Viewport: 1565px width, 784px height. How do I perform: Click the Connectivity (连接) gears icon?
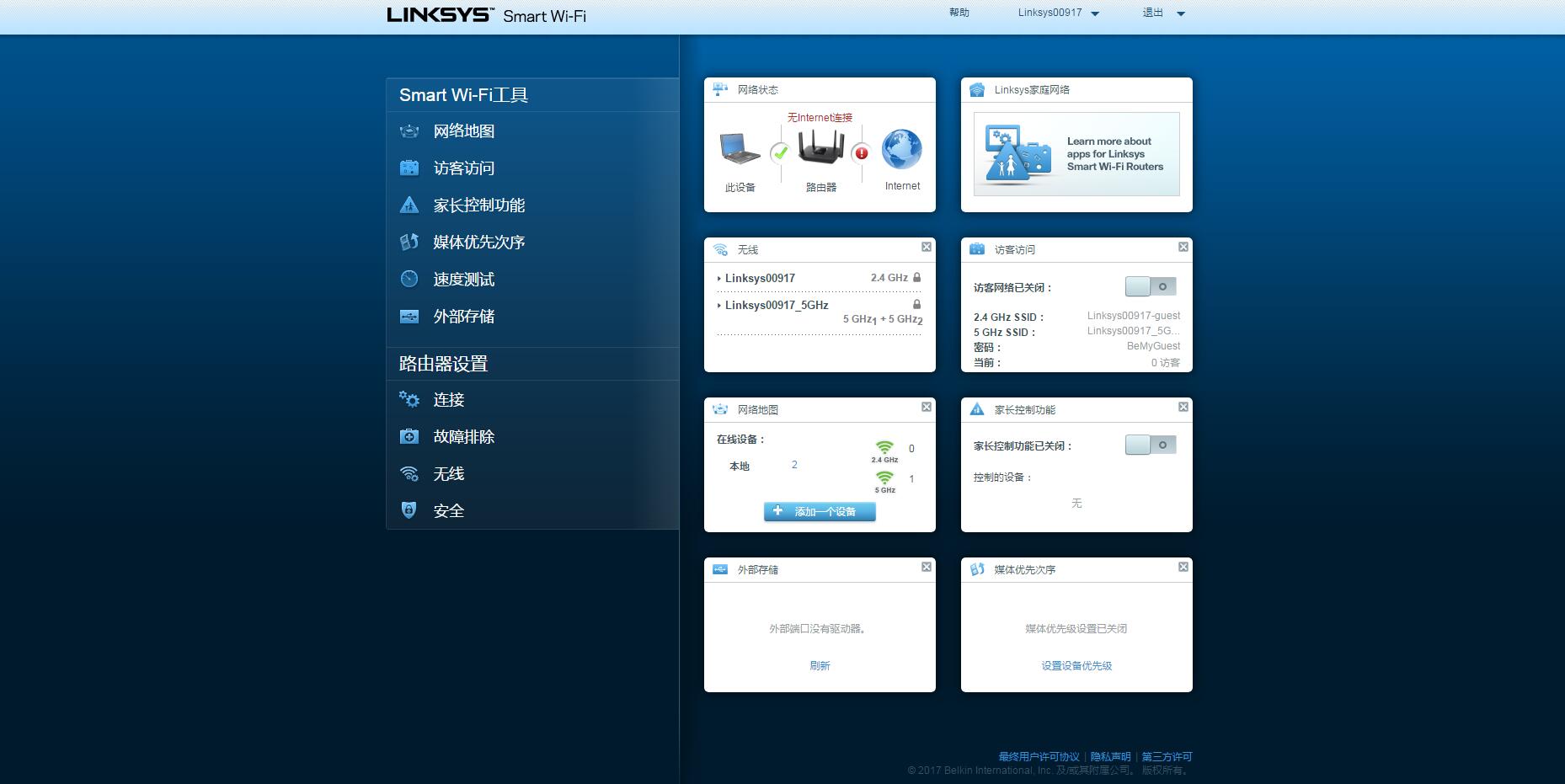[x=409, y=400]
